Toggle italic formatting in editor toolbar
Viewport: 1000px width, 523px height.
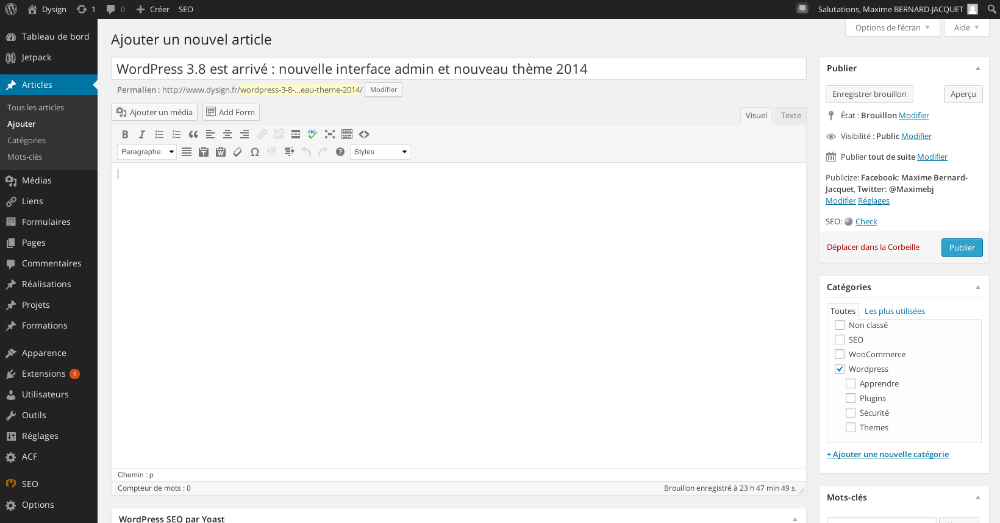coord(142,135)
